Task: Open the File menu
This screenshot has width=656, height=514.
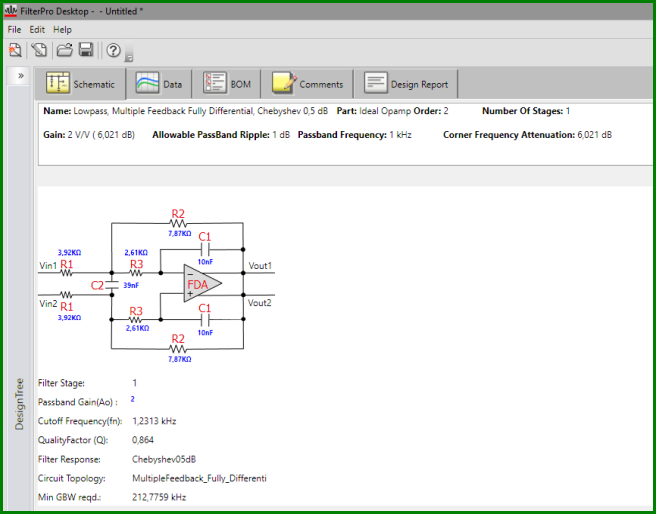Action: 14,30
